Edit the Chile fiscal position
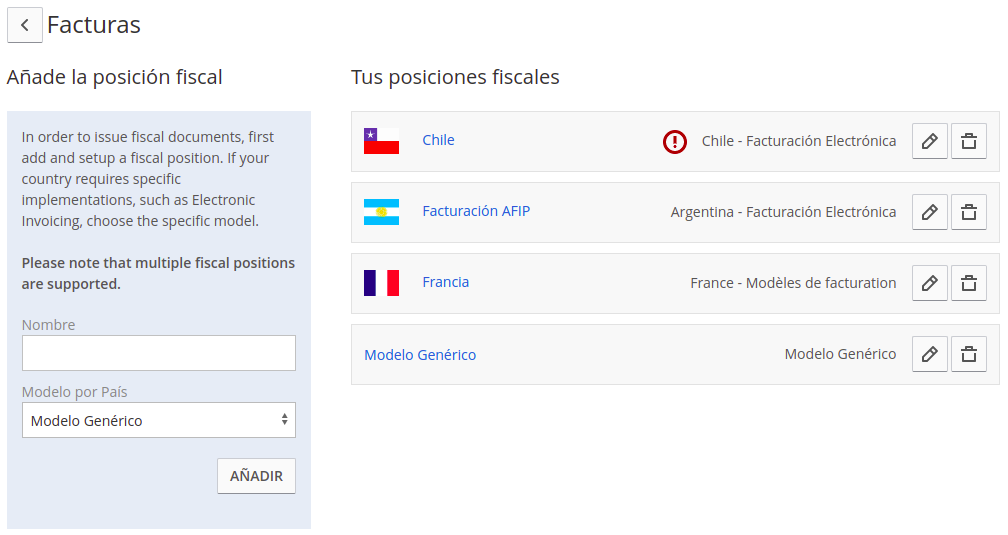 (x=930, y=141)
